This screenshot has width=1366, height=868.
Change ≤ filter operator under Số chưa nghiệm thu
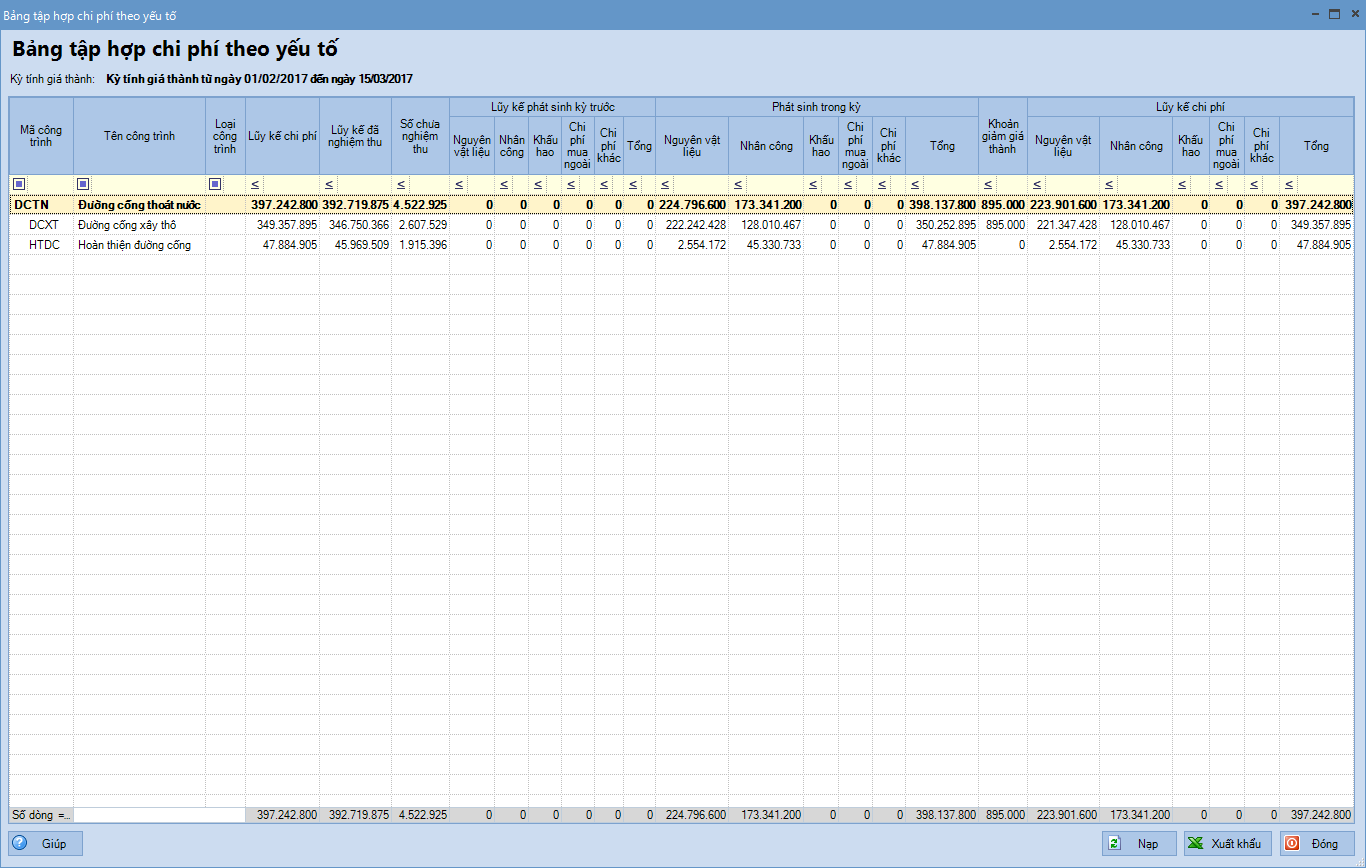[x=401, y=185]
